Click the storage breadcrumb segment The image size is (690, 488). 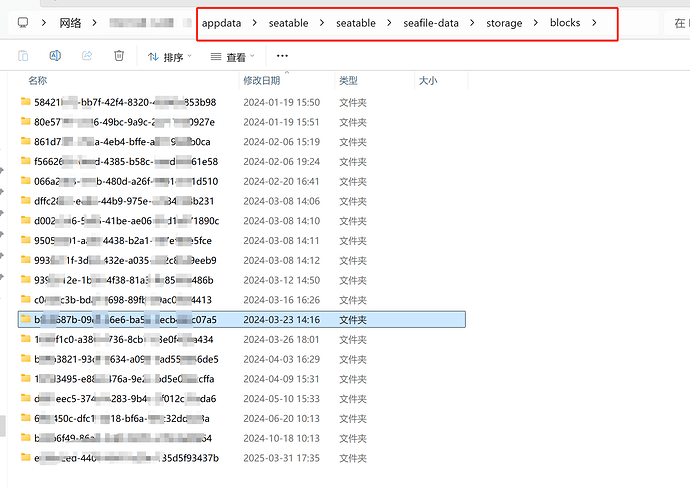coord(504,23)
